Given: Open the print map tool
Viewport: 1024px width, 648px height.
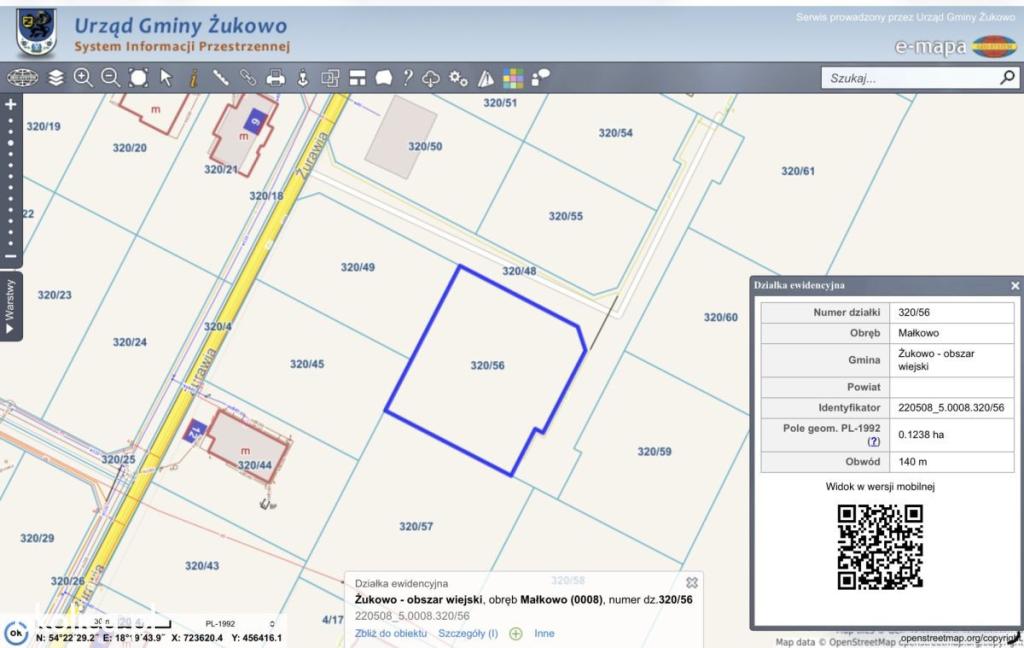Looking at the screenshot, I should click(x=276, y=78).
